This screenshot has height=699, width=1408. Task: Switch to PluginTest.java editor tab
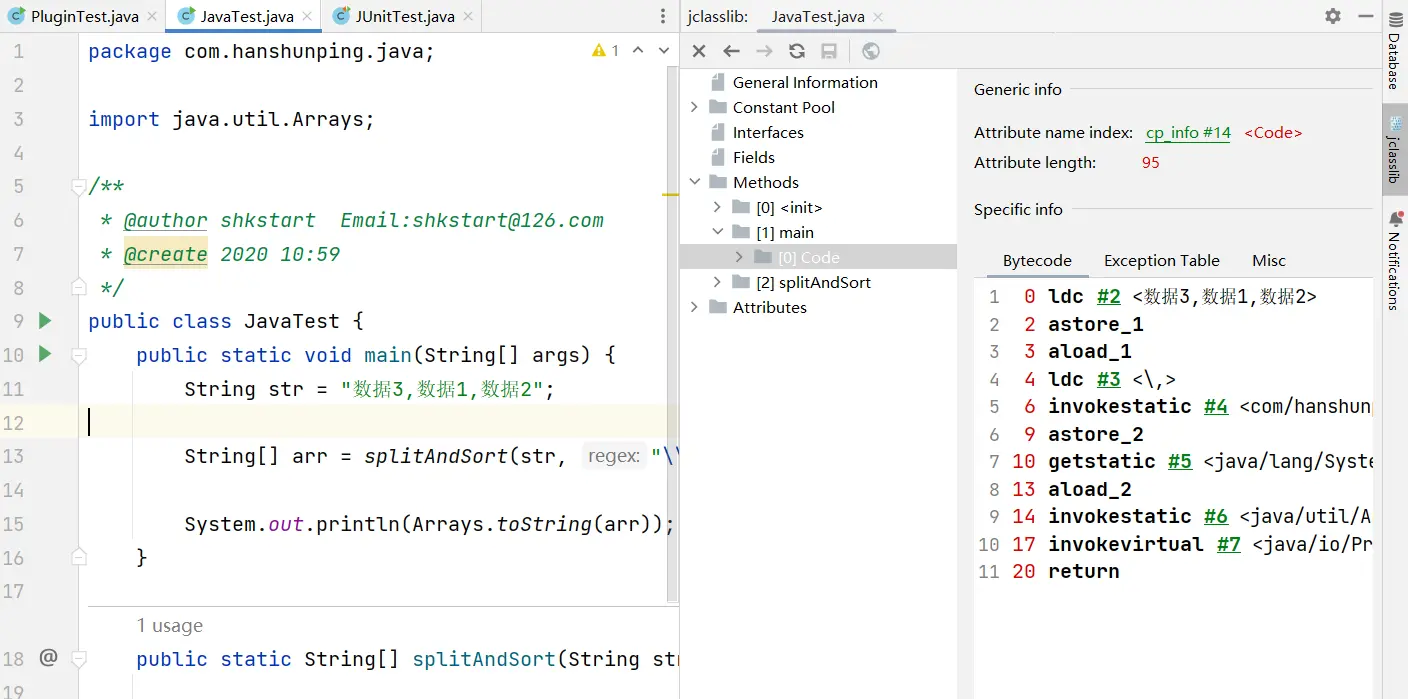pyautogui.click(x=83, y=17)
